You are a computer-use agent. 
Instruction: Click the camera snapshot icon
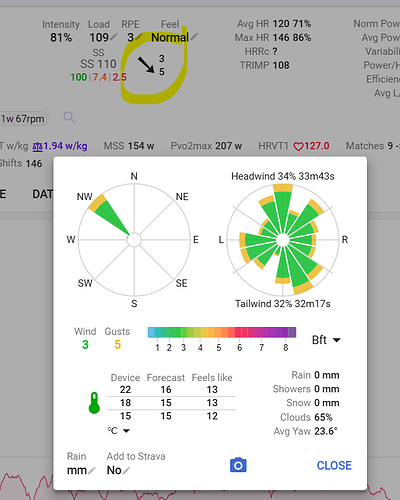point(238,465)
